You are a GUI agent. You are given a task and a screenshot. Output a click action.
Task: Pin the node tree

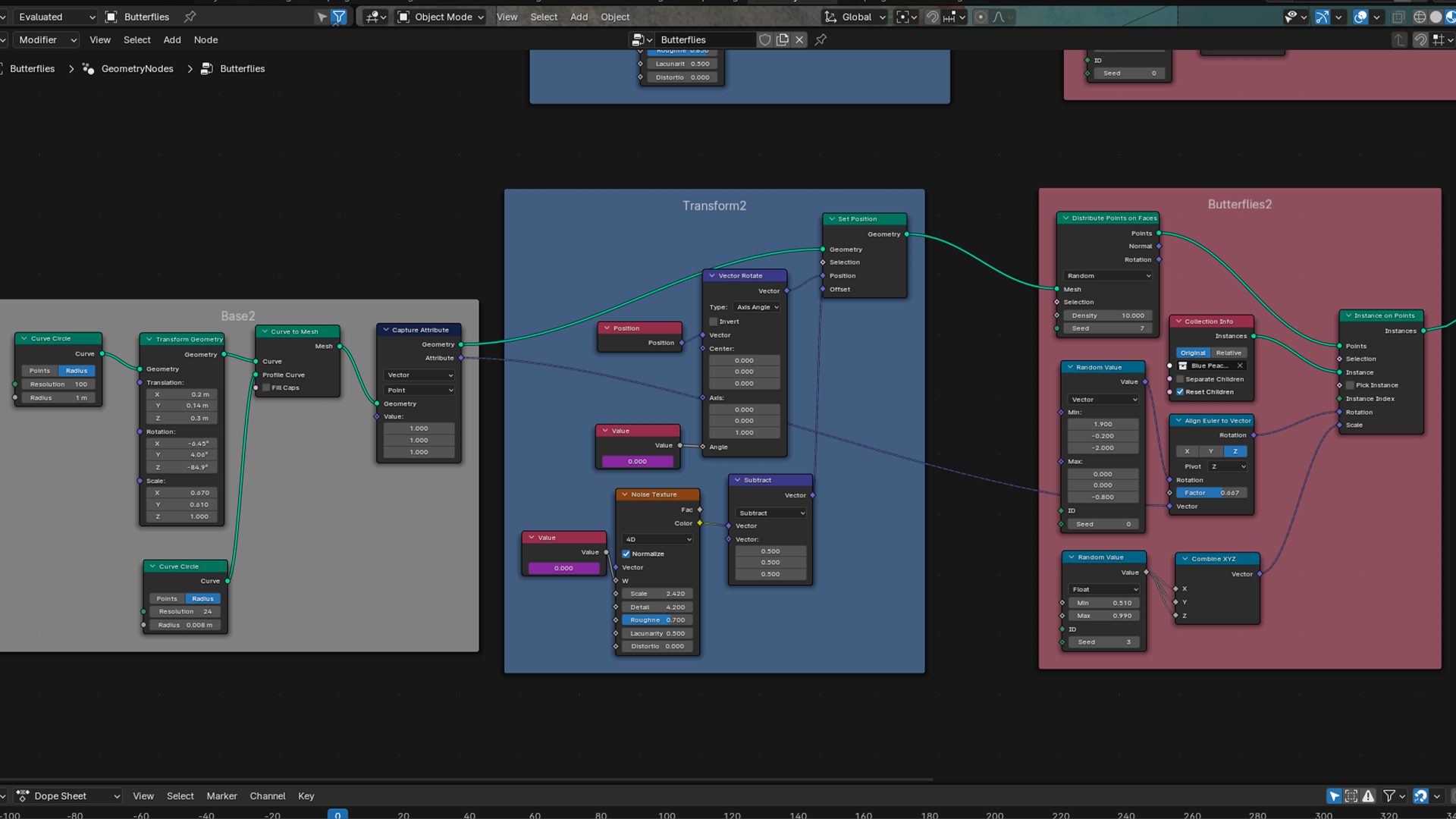[x=821, y=40]
